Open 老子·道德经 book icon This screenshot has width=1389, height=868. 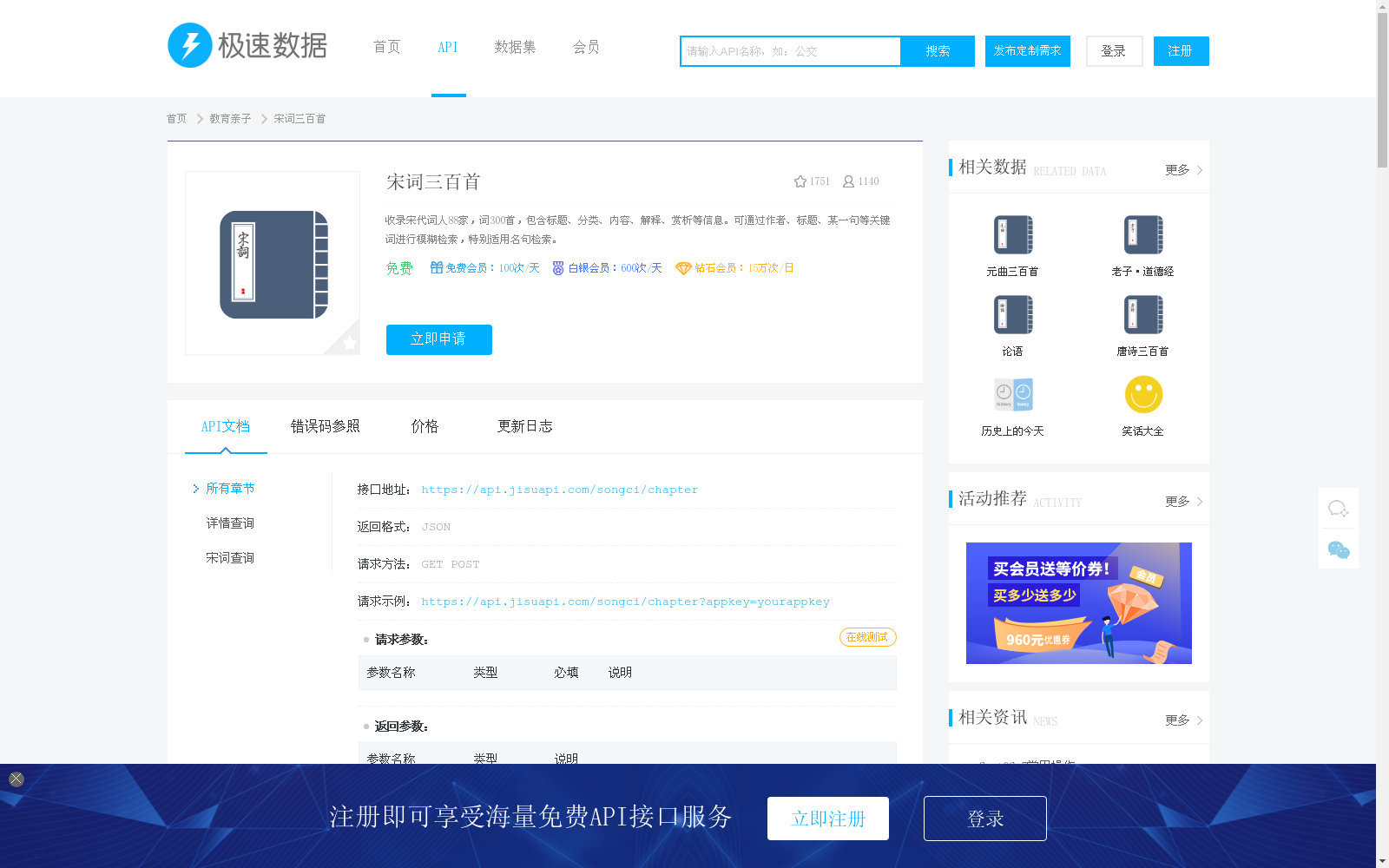pyautogui.click(x=1143, y=234)
